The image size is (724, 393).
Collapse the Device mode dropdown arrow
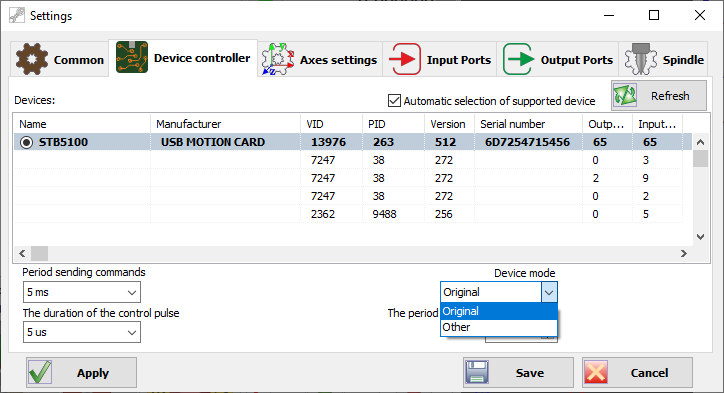click(x=549, y=292)
